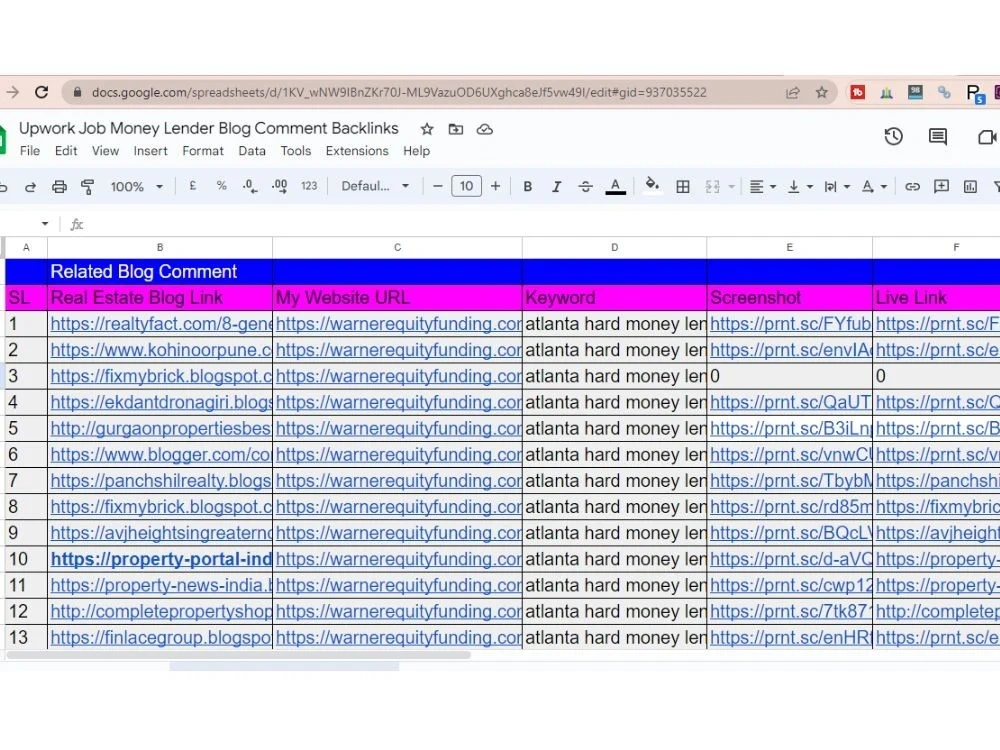Viewport: 1000px width, 750px height.
Task: Decrease decimal places
Action: [x=250, y=186]
